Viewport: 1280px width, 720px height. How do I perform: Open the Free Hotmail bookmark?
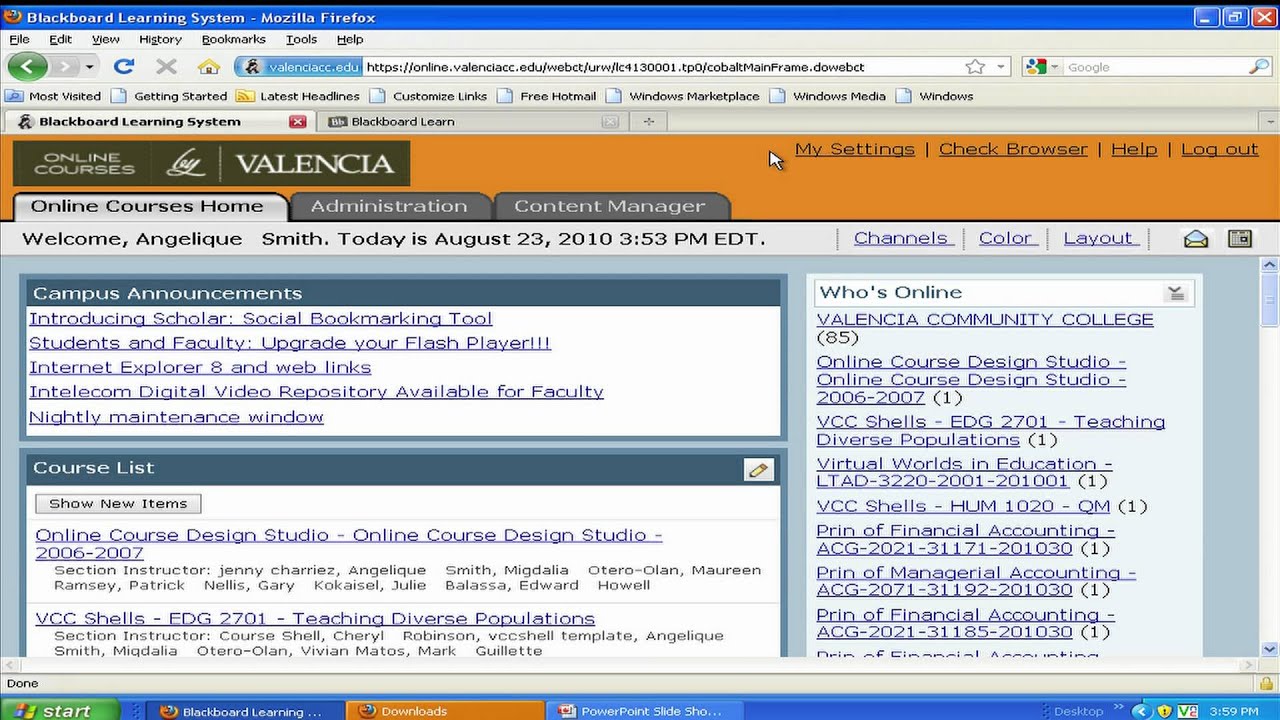tap(547, 96)
